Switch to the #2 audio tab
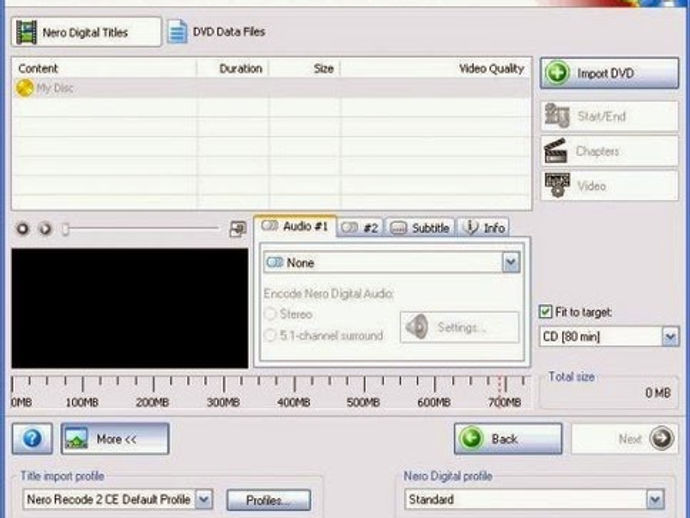This screenshot has height=518, width=690. click(360, 228)
